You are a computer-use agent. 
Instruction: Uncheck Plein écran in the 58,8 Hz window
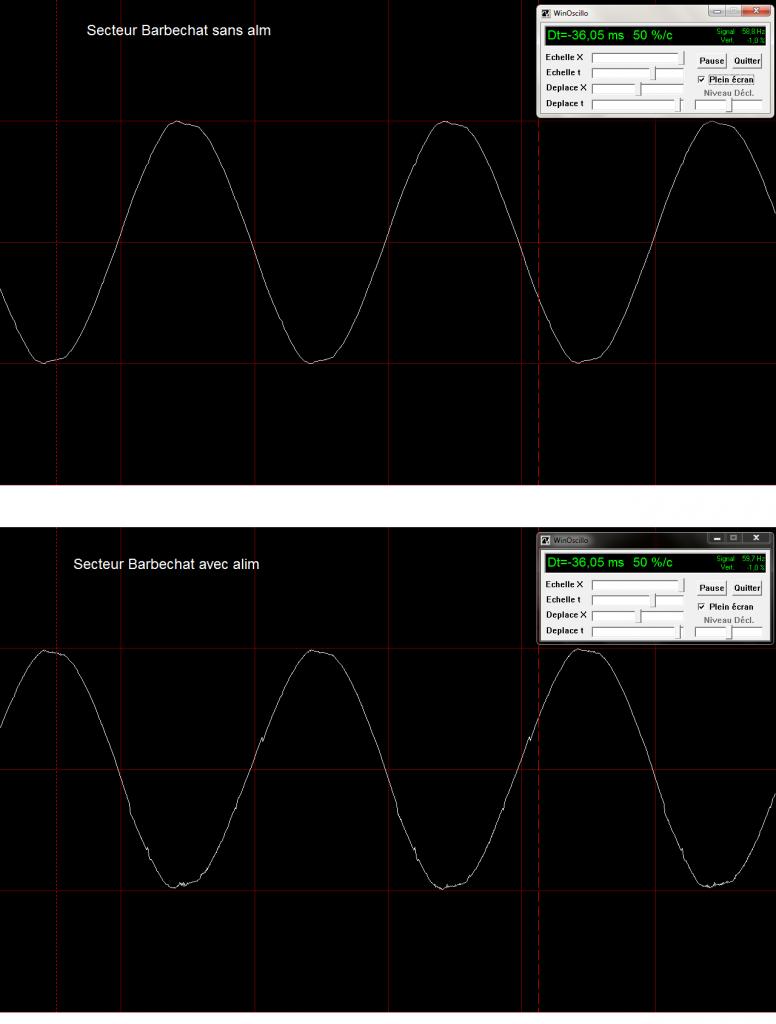[702, 80]
